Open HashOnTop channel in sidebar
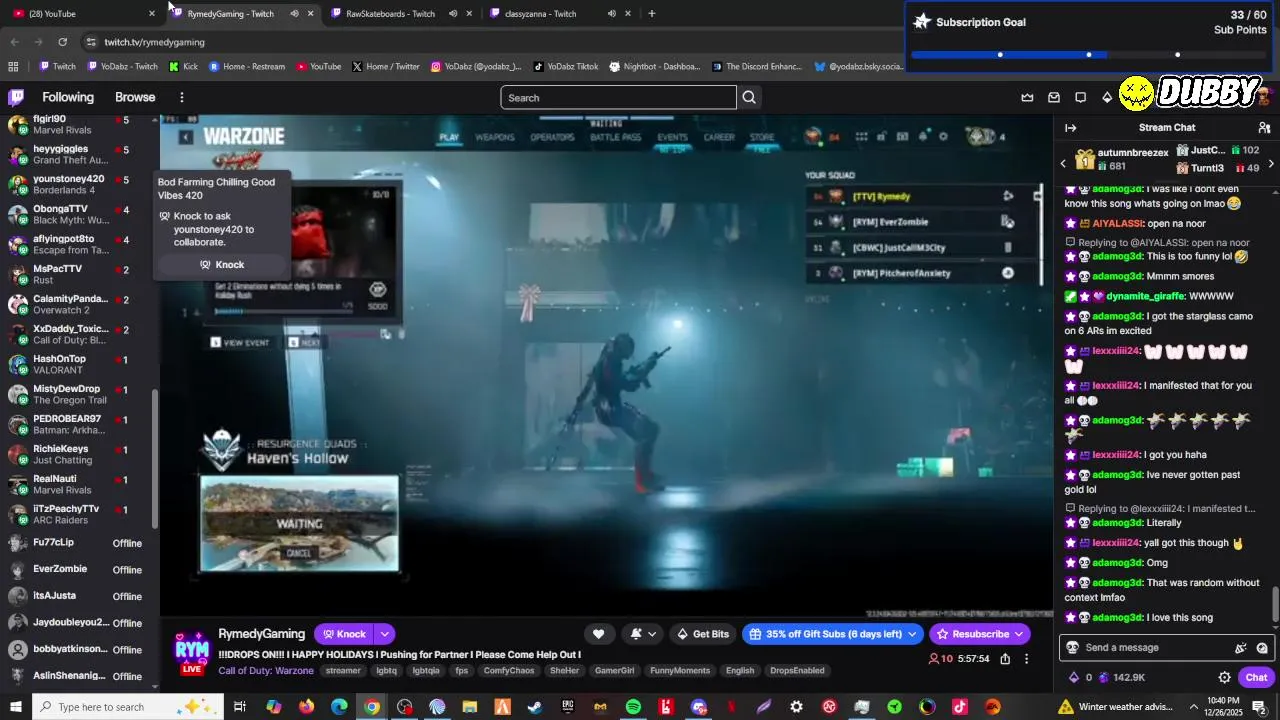The image size is (1280, 720). click(78, 364)
